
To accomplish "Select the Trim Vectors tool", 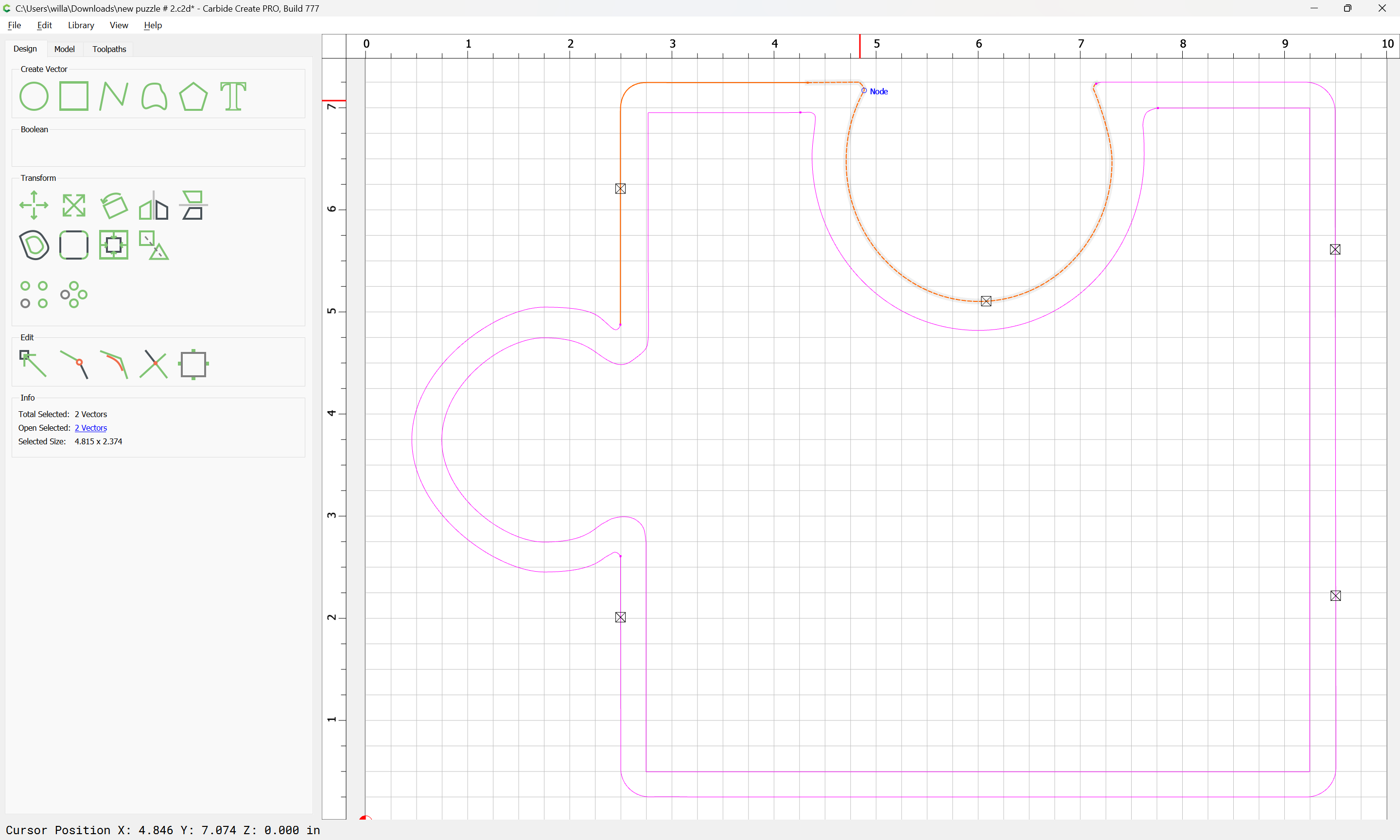I will 153,364.
